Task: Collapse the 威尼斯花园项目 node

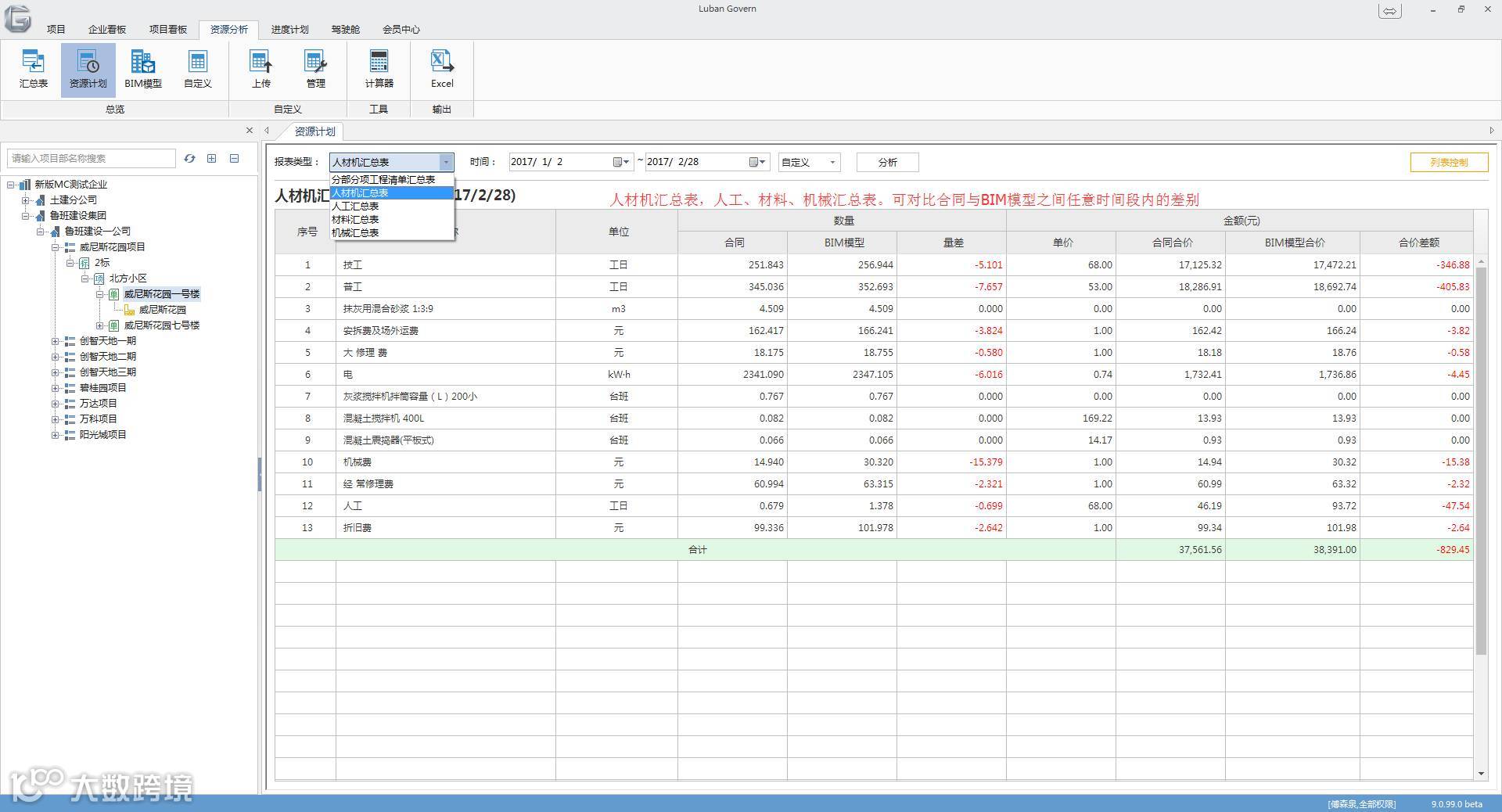Action: point(56,247)
